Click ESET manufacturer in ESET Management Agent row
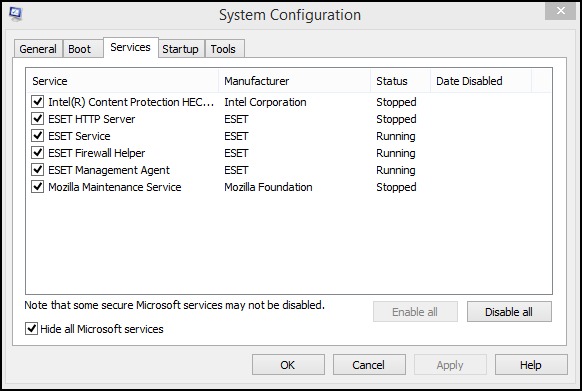Viewport: 582px width, 391px height. (x=236, y=170)
